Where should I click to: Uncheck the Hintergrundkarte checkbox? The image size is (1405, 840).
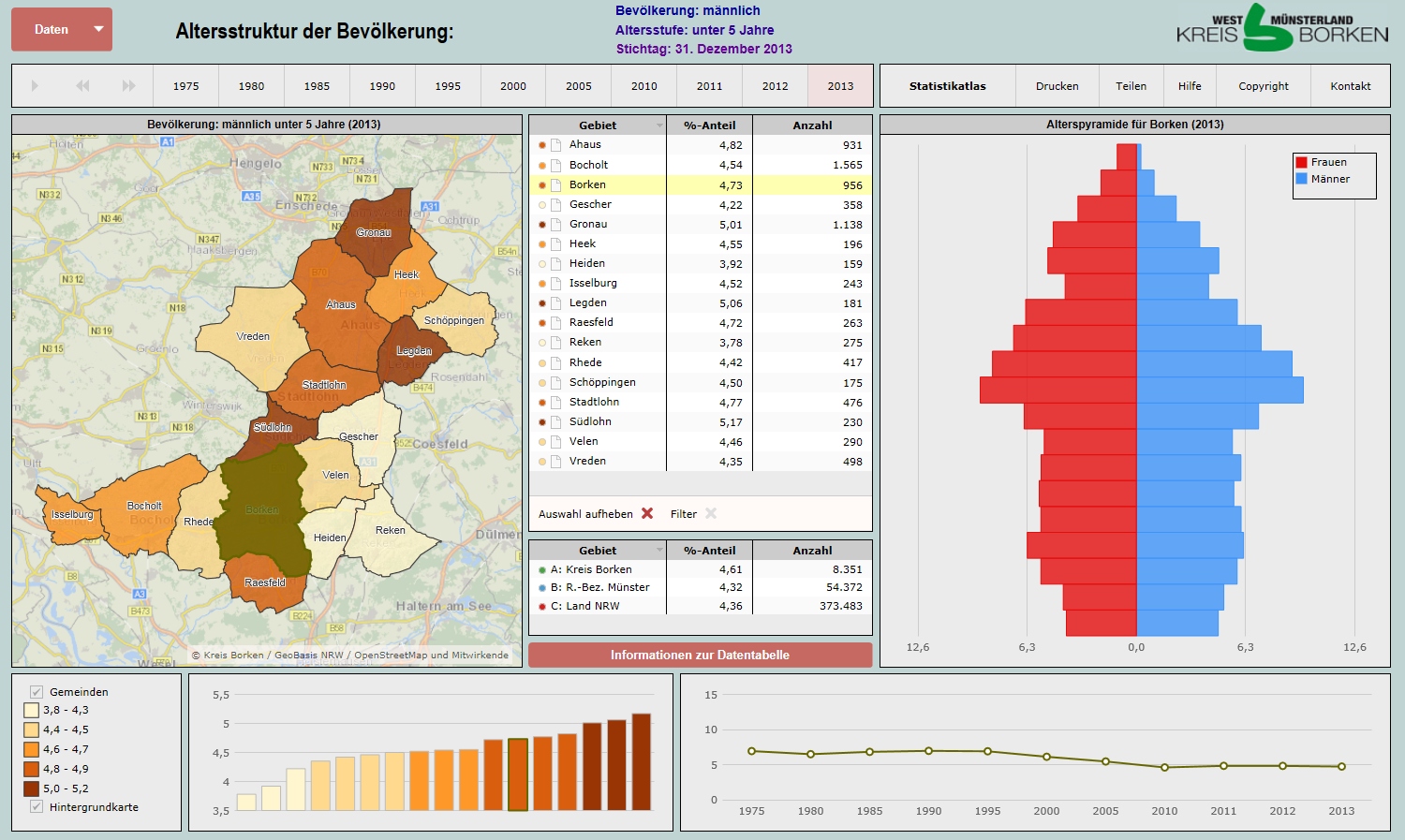[x=37, y=806]
